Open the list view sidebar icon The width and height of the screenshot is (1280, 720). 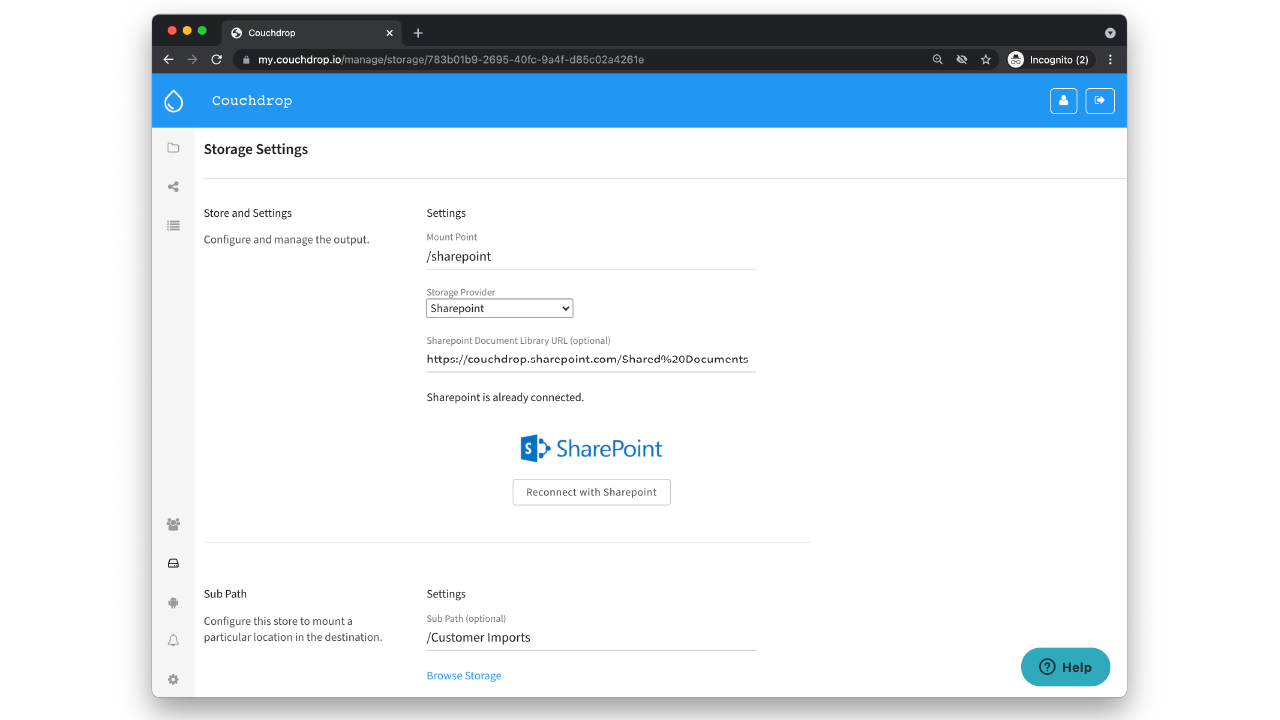(173, 226)
